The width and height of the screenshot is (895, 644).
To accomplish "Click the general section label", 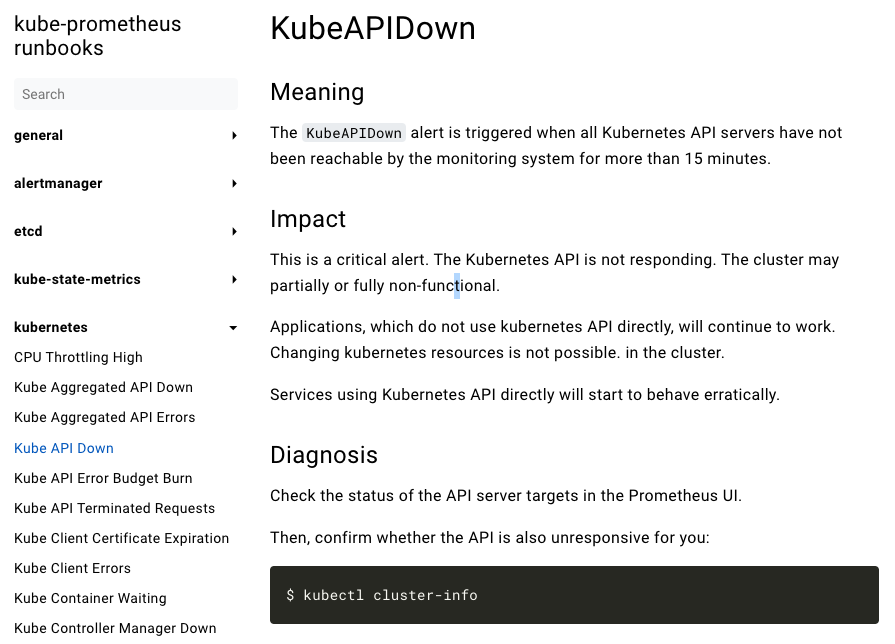I will click(x=38, y=136).
